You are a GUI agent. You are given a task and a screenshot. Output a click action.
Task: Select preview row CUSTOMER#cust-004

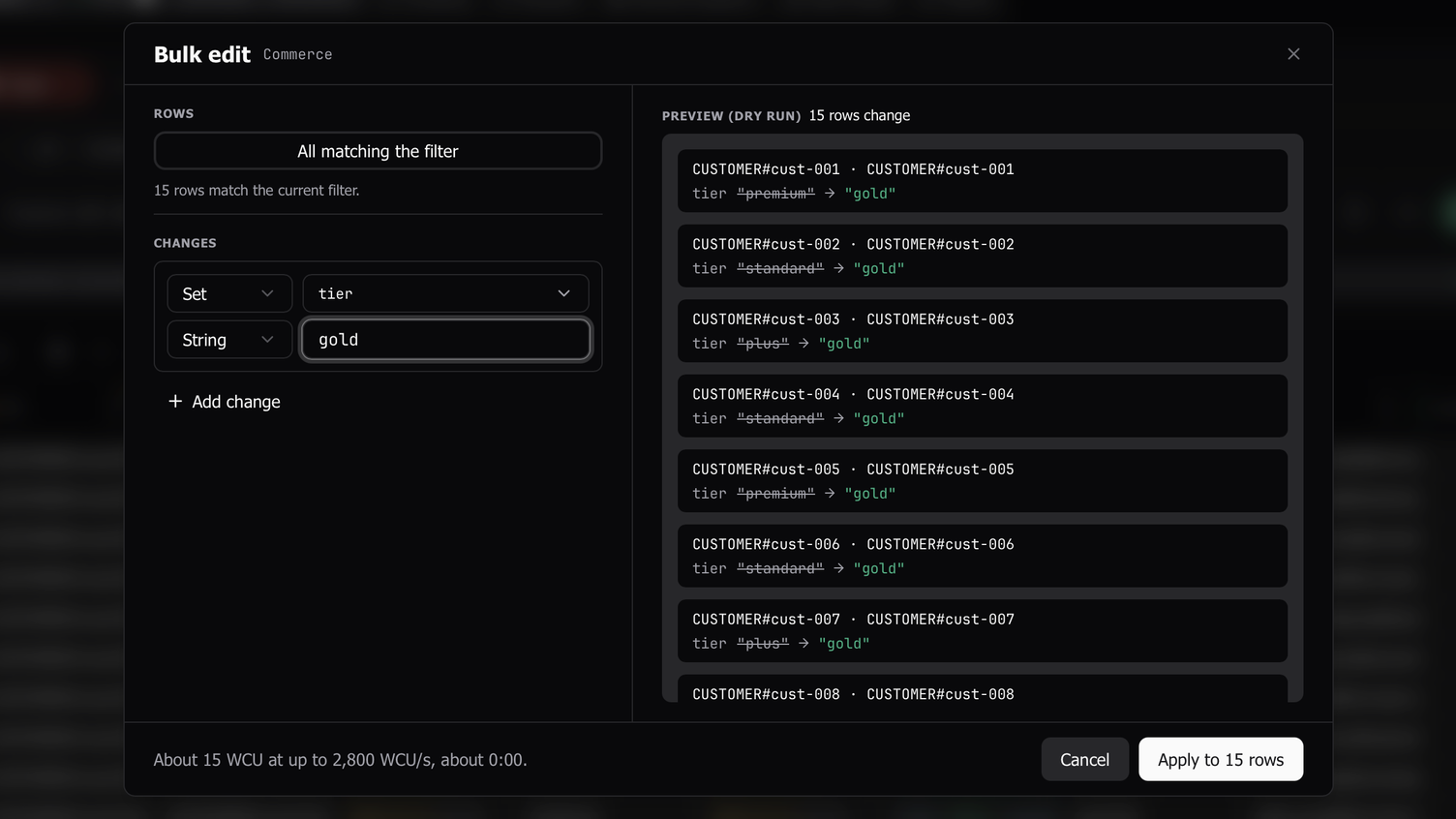click(x=983, y=406)
